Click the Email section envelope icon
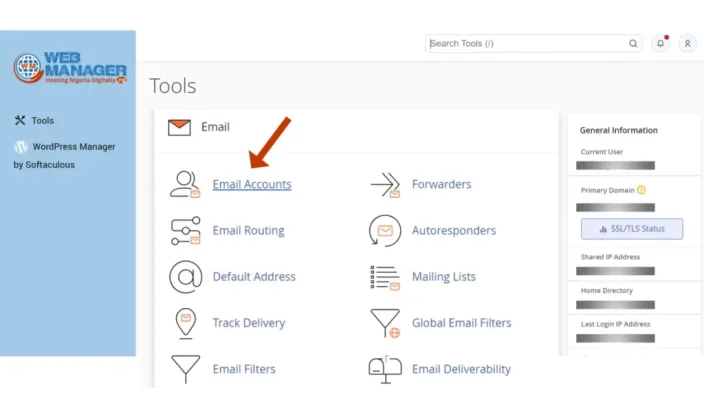704x396 pixels. [x=179, y=128]
